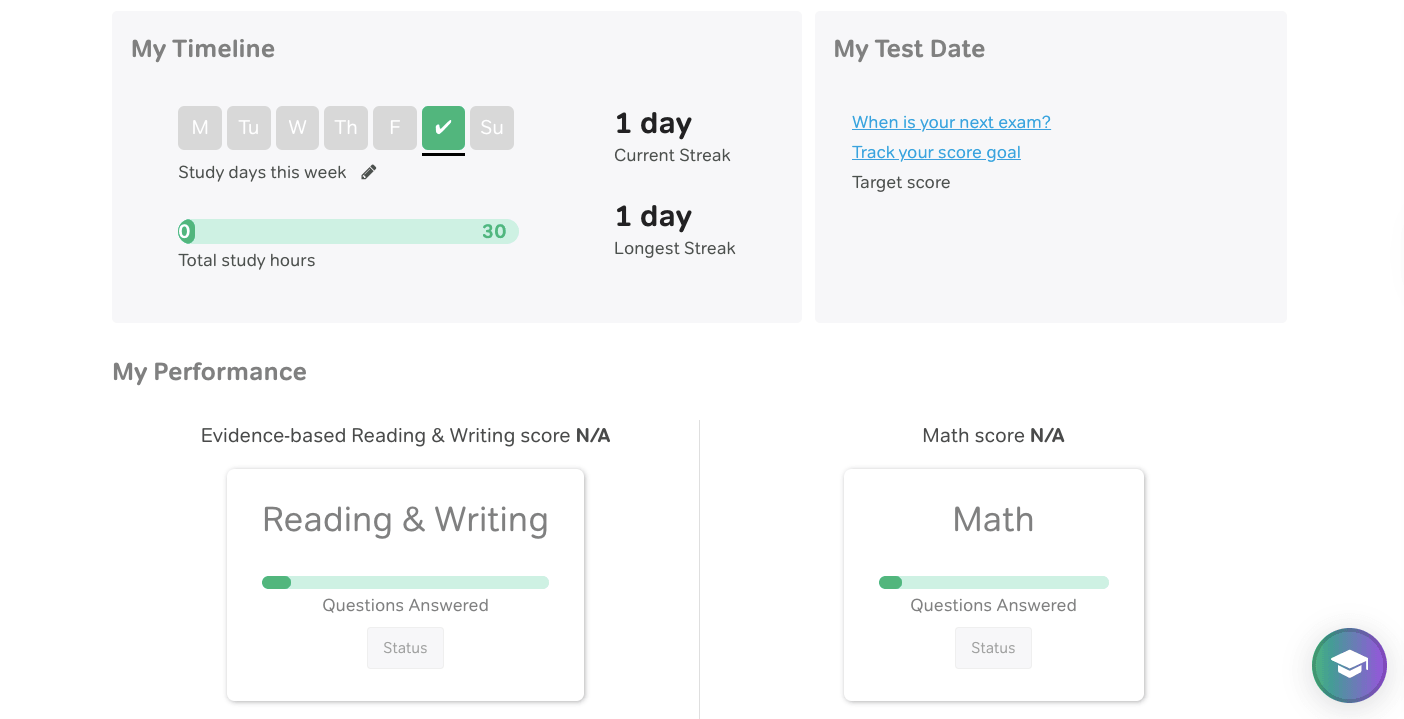Toggle Monday study day
The image size is (1404, 719).
point(200,128)
